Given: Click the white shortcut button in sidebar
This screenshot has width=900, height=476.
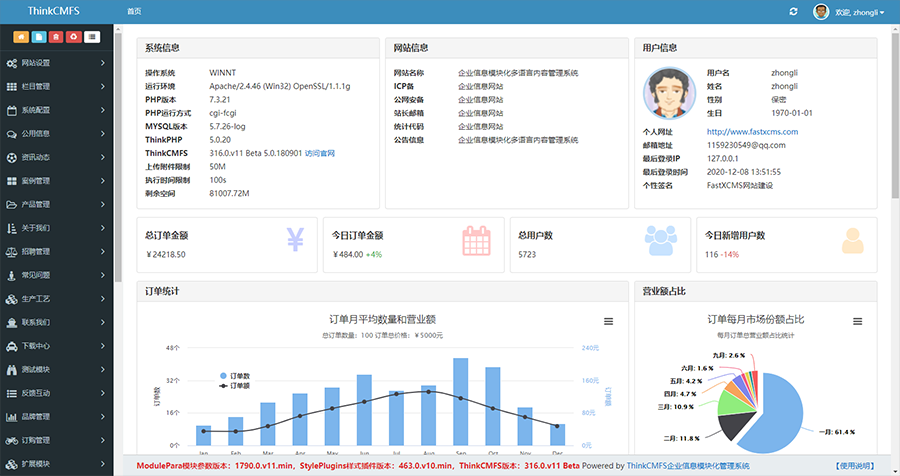Looking at the screenshot, I should 92,37.
